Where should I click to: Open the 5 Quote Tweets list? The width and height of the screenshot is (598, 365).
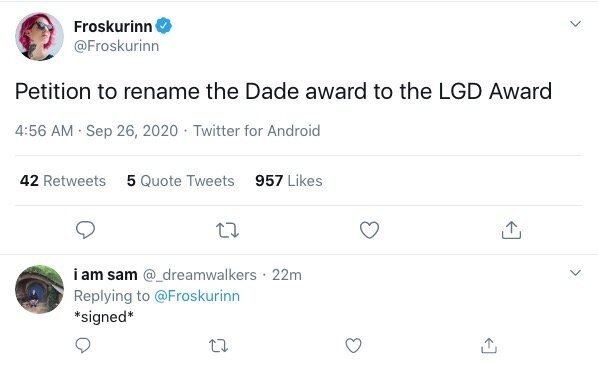(180, 181)
